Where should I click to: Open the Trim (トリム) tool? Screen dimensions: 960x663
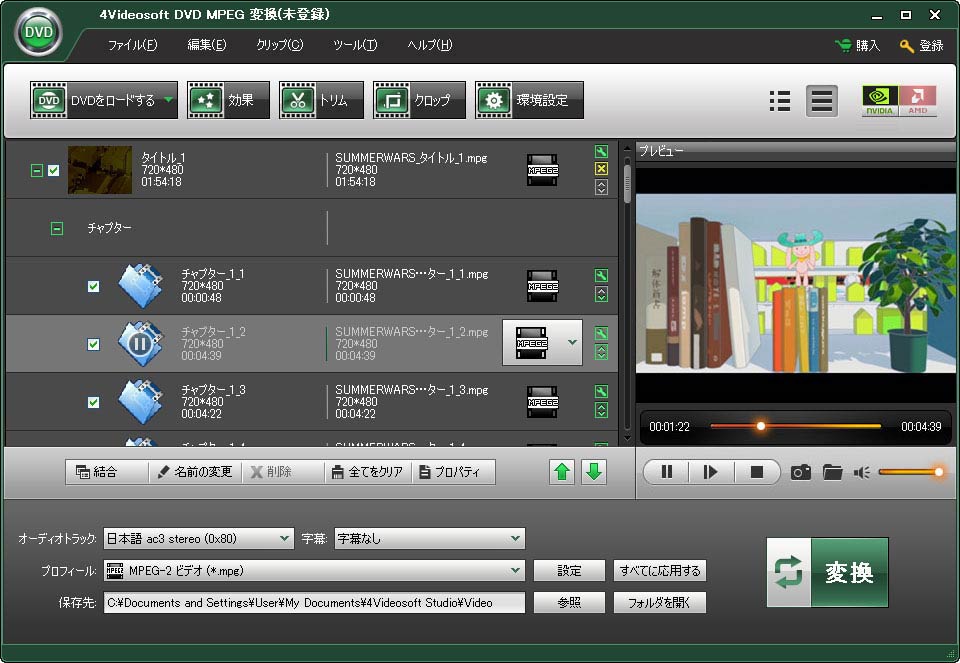(321, 100)
